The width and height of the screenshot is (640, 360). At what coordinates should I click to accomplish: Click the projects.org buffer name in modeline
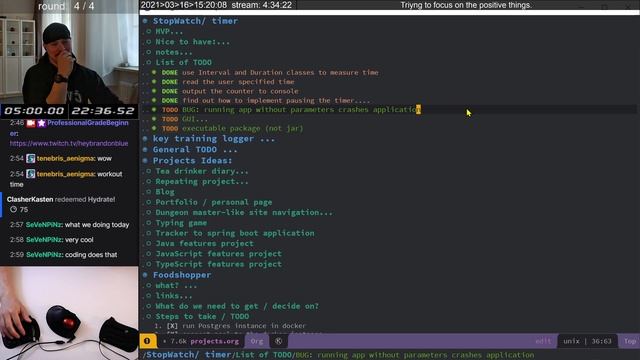click(214, 341)
